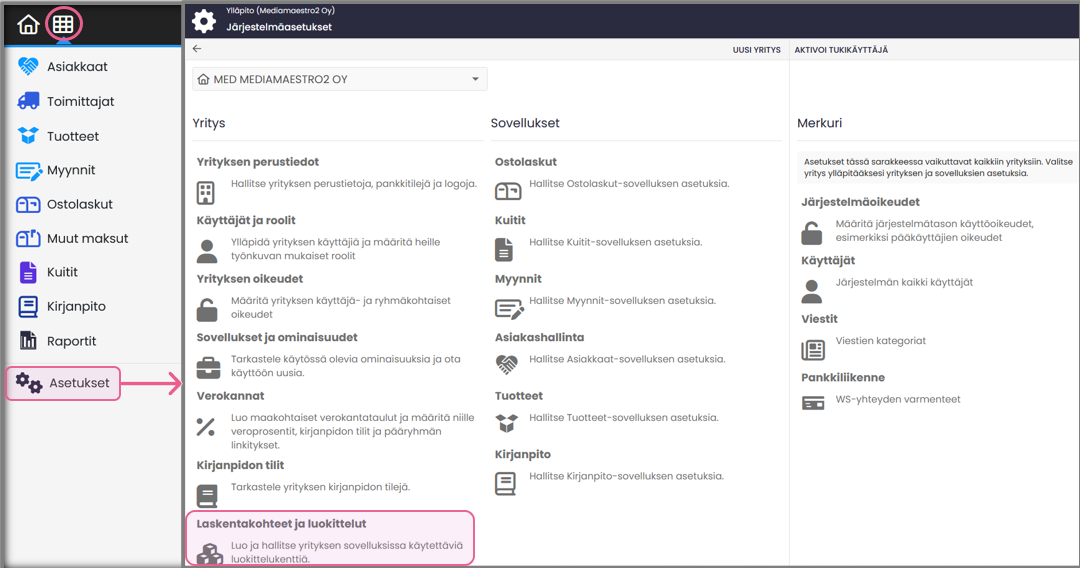Open the app grid menu icon
The image size is (1080, 568).
pyautogui.click(x=63, y=25)
